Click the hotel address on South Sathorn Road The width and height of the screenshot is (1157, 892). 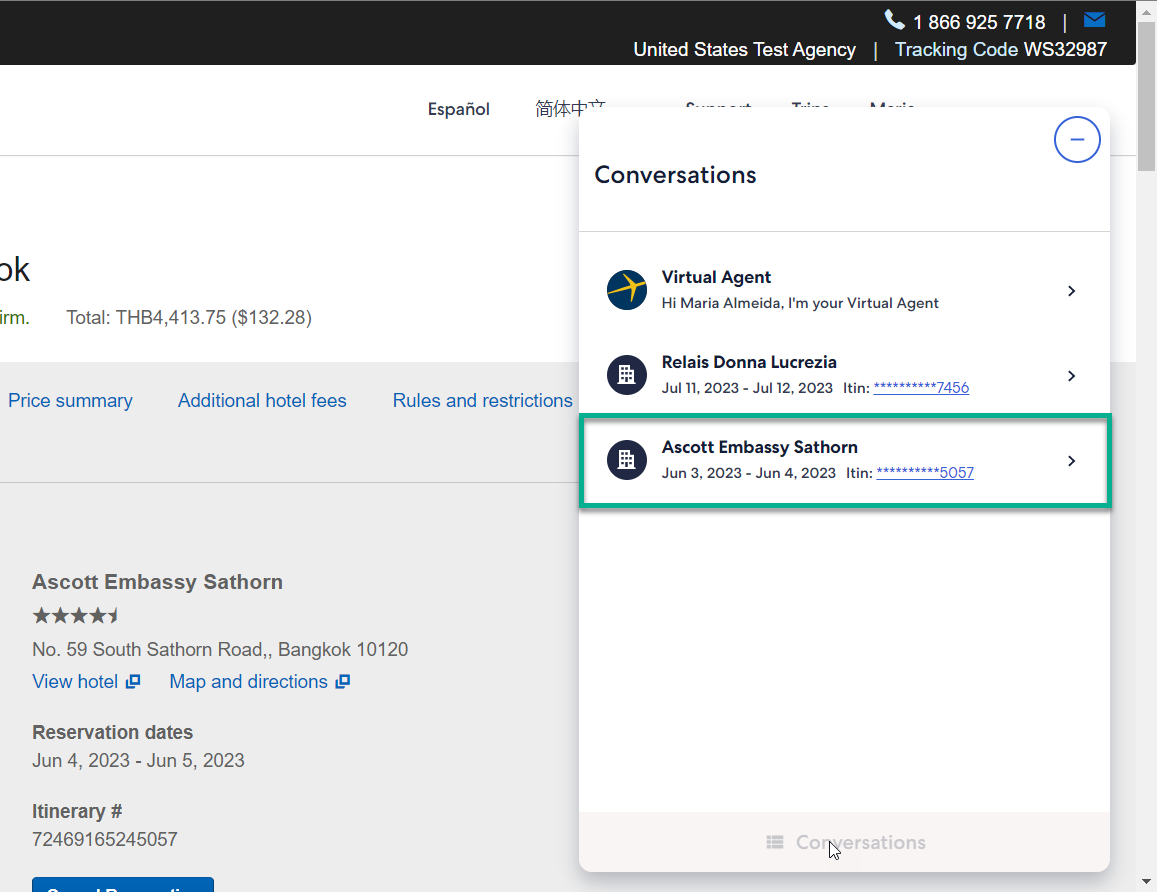click(x=220, y=649)
